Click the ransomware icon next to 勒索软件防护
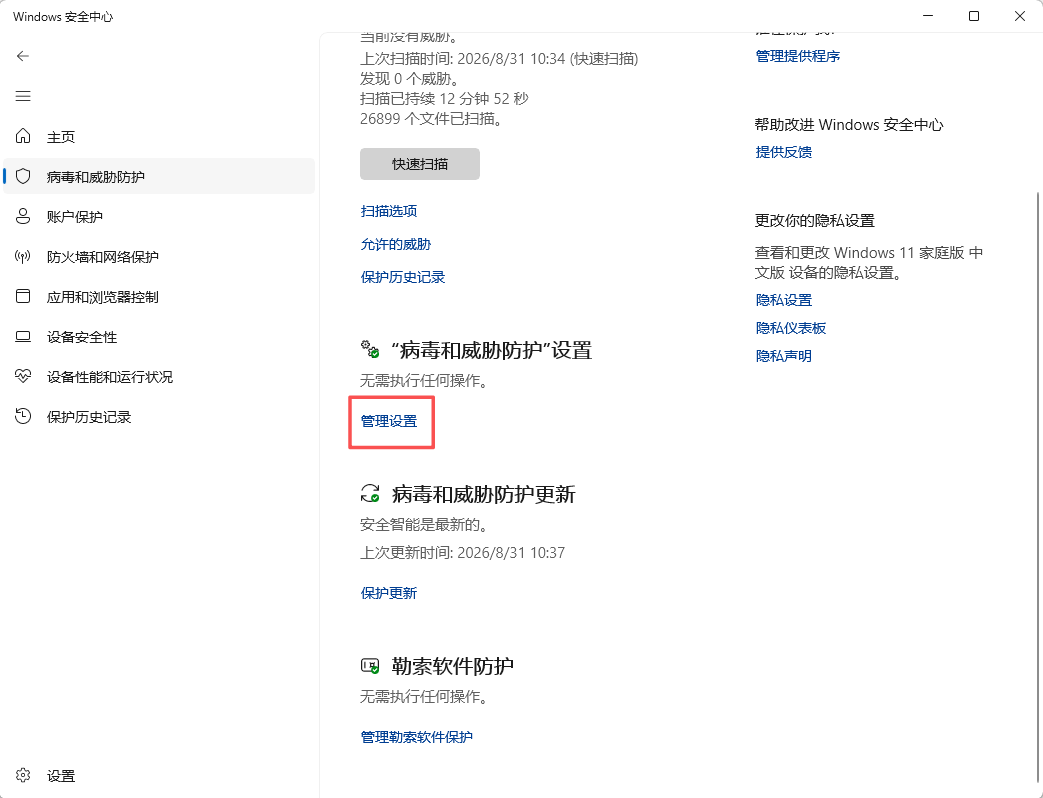Image resolution: width=1043 pixels, height=798 pixels. 370,665
